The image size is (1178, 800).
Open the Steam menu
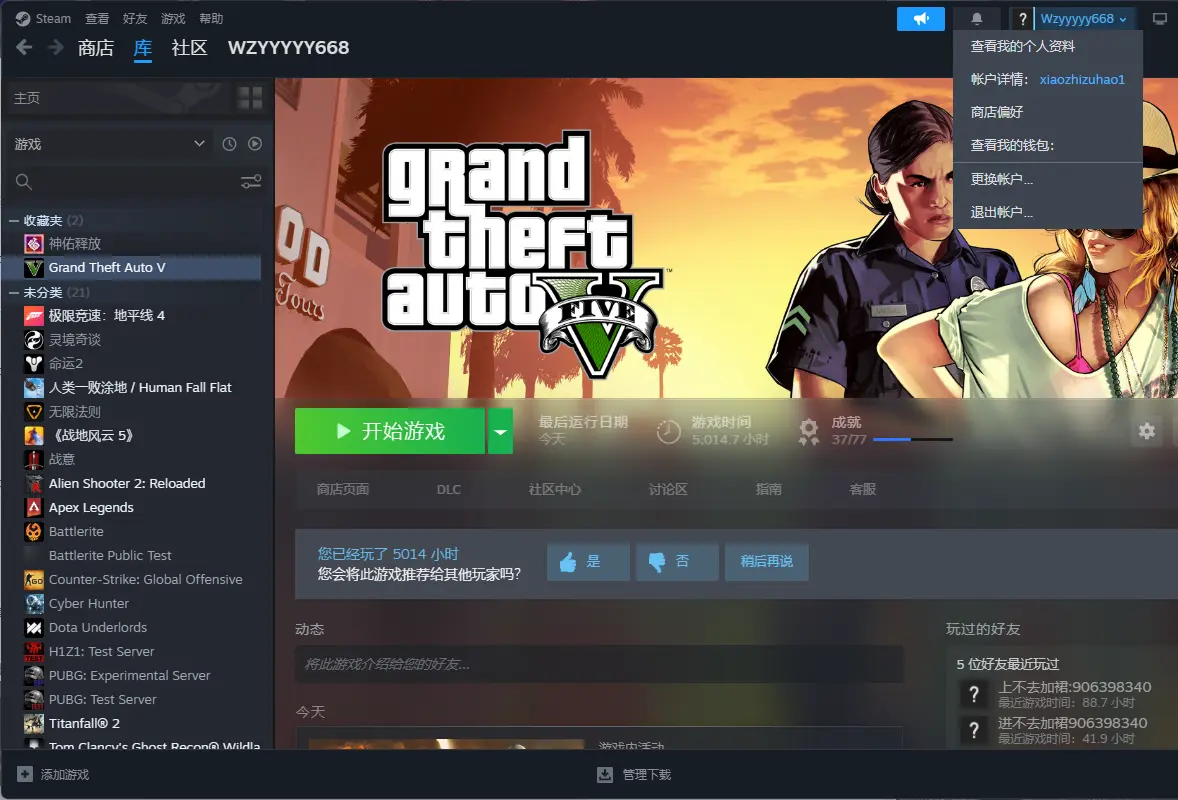click(53, 19)
